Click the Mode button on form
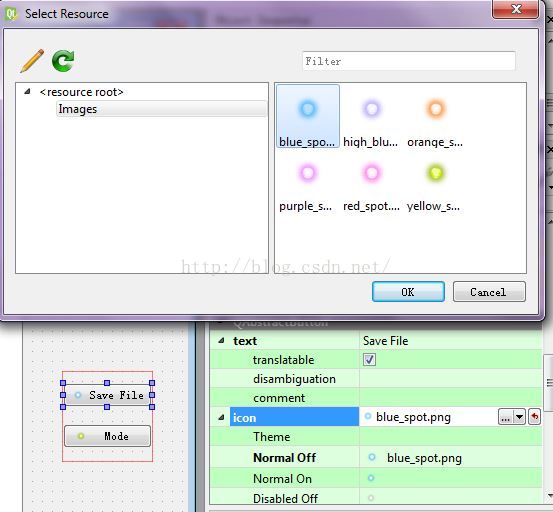 (107, 436)
